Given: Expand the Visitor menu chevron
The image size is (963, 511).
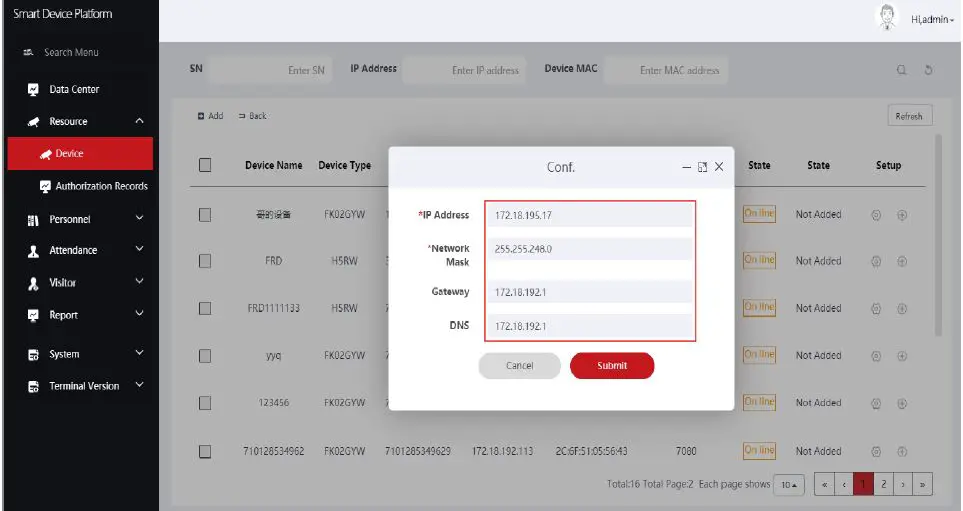Looking at the screenshot, I should click(x=139, y=281).
